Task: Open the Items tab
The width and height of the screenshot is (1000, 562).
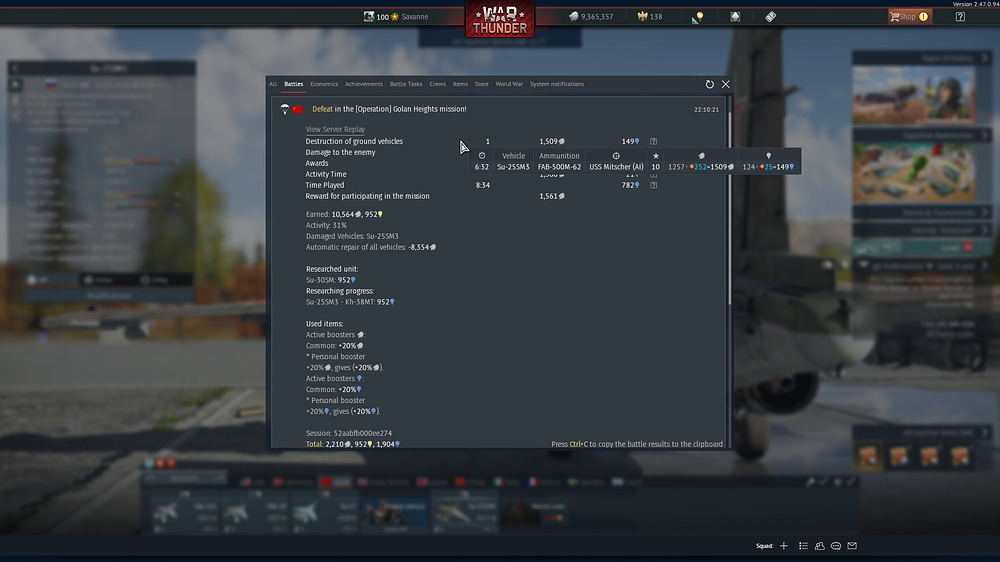Action: tap(460, 84)
